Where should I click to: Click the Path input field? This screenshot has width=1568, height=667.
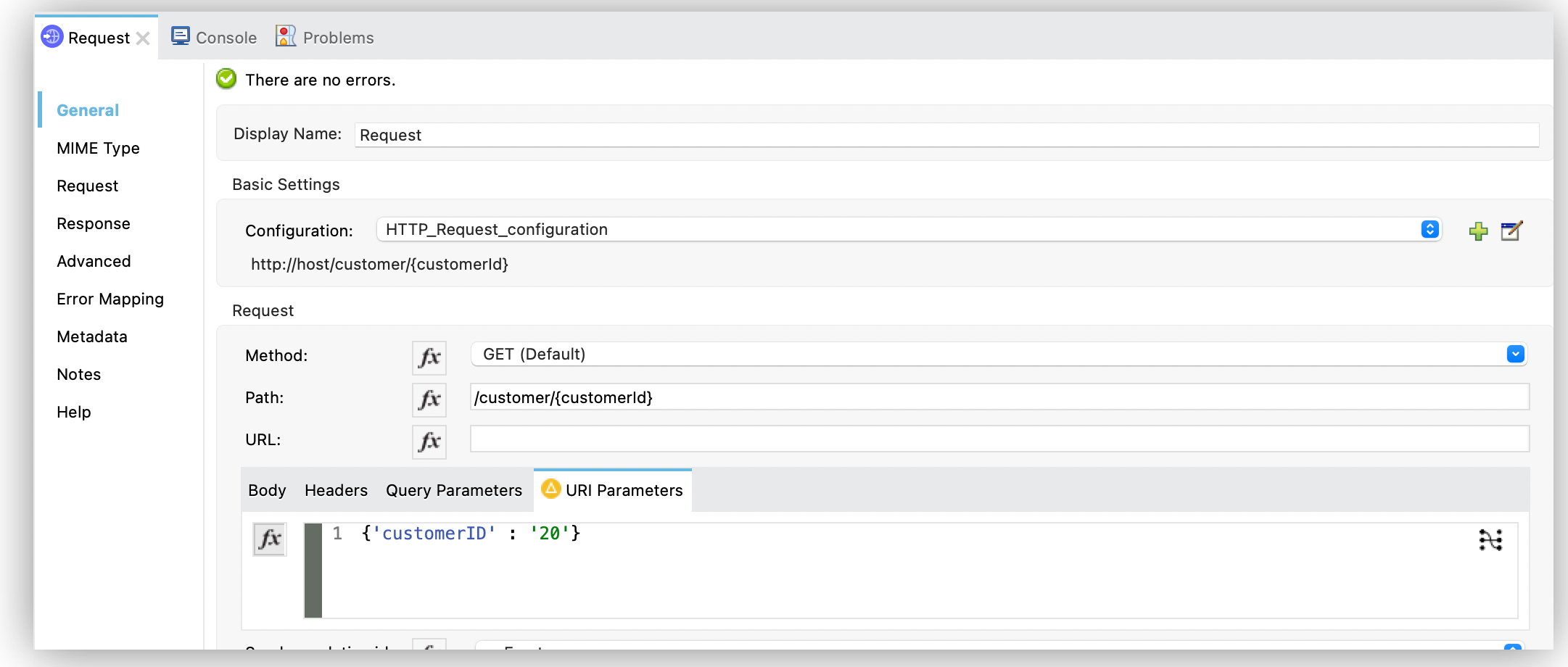999,397
